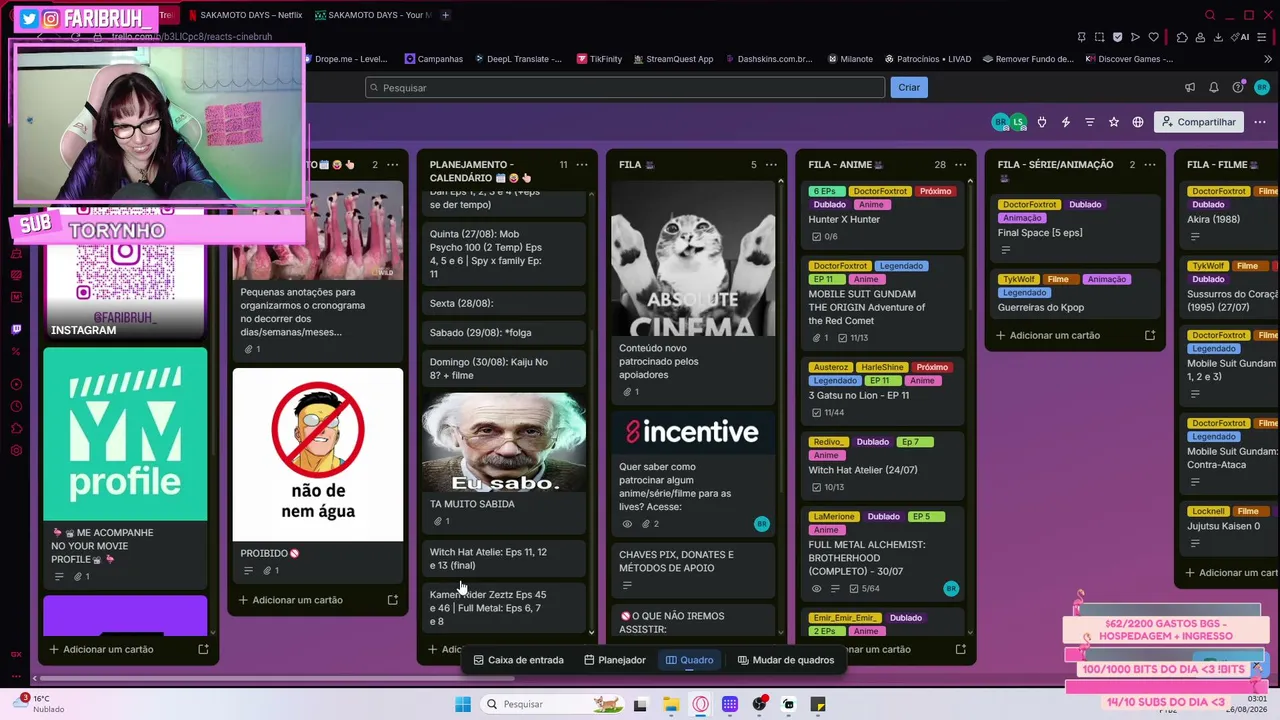Open the browser extensions puzzle icon
This screenshot has width=1280, height=720.
(x=1182, y=37)
